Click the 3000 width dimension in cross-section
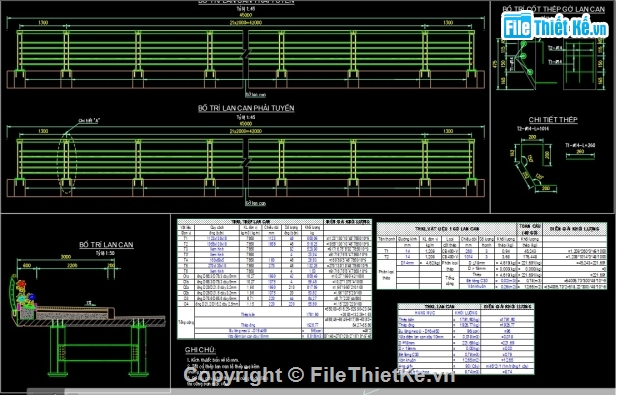The image size is (640, 395). tap(66, 257)
